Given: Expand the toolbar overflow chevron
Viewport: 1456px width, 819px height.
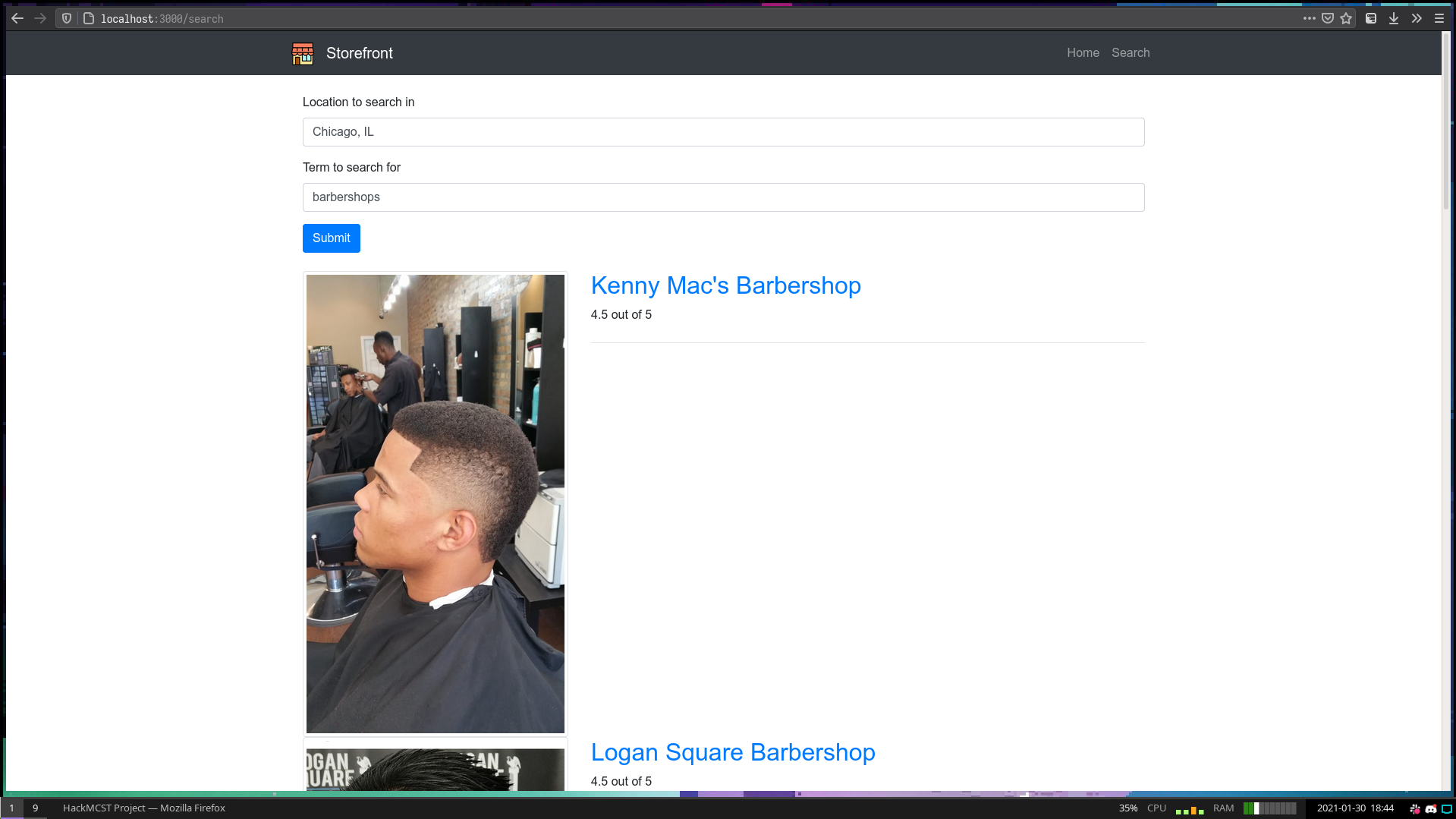Looking at the screenshot, I should tap(1417, 18).
